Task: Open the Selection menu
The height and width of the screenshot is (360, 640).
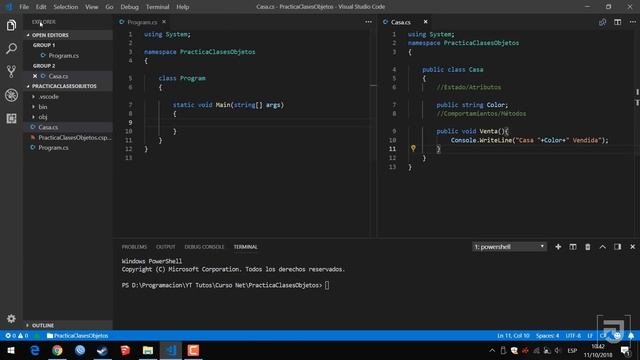Action: 65,7
